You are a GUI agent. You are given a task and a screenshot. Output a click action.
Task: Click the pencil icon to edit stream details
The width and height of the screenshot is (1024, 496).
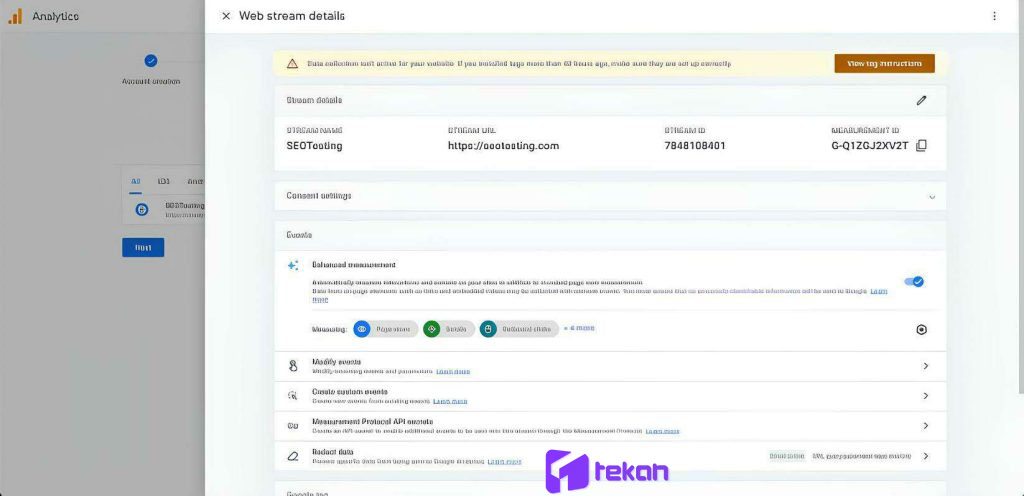pos(921,101)
